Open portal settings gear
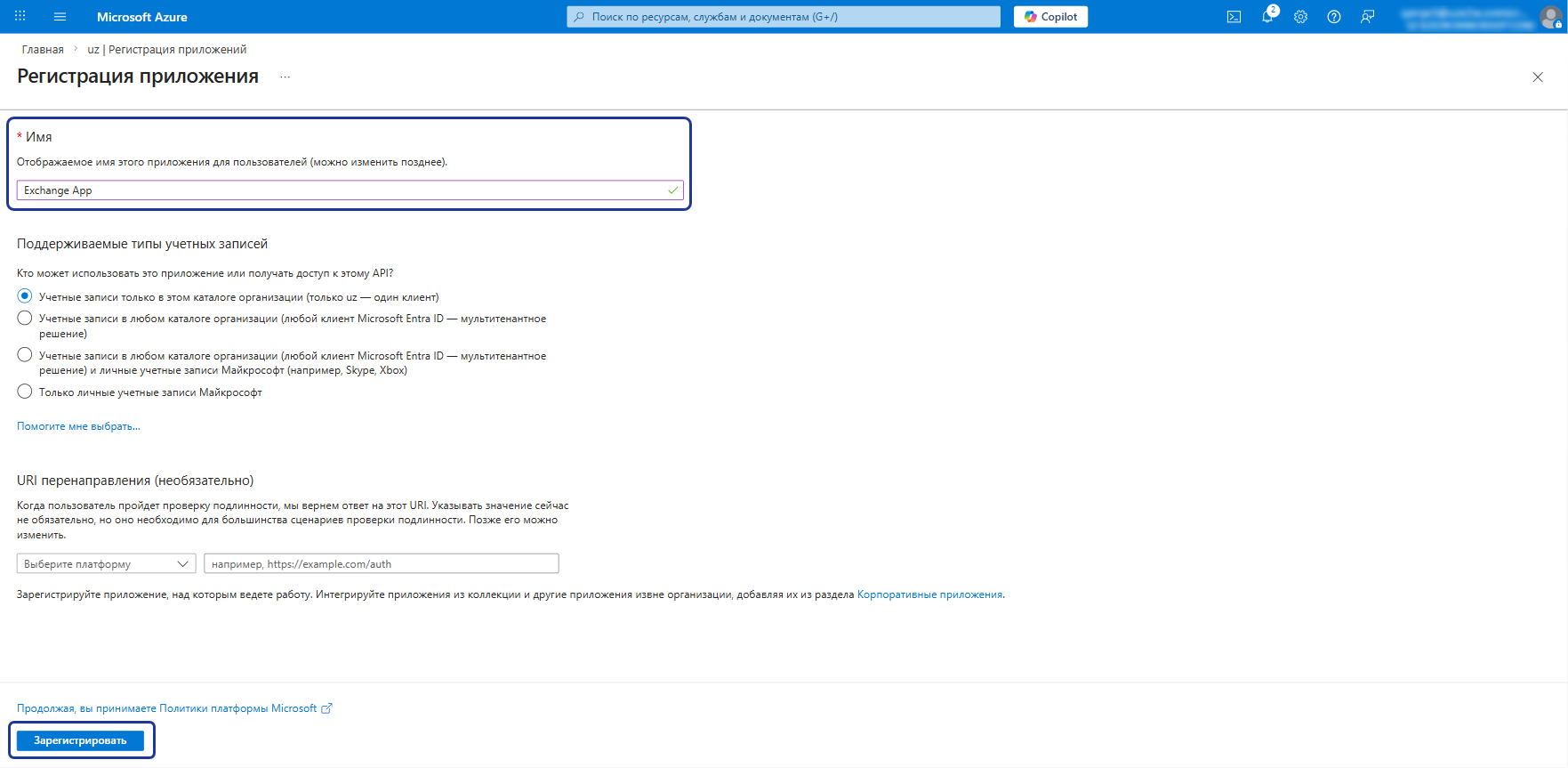This screenshot has width=1568, height=768. 1300,16
